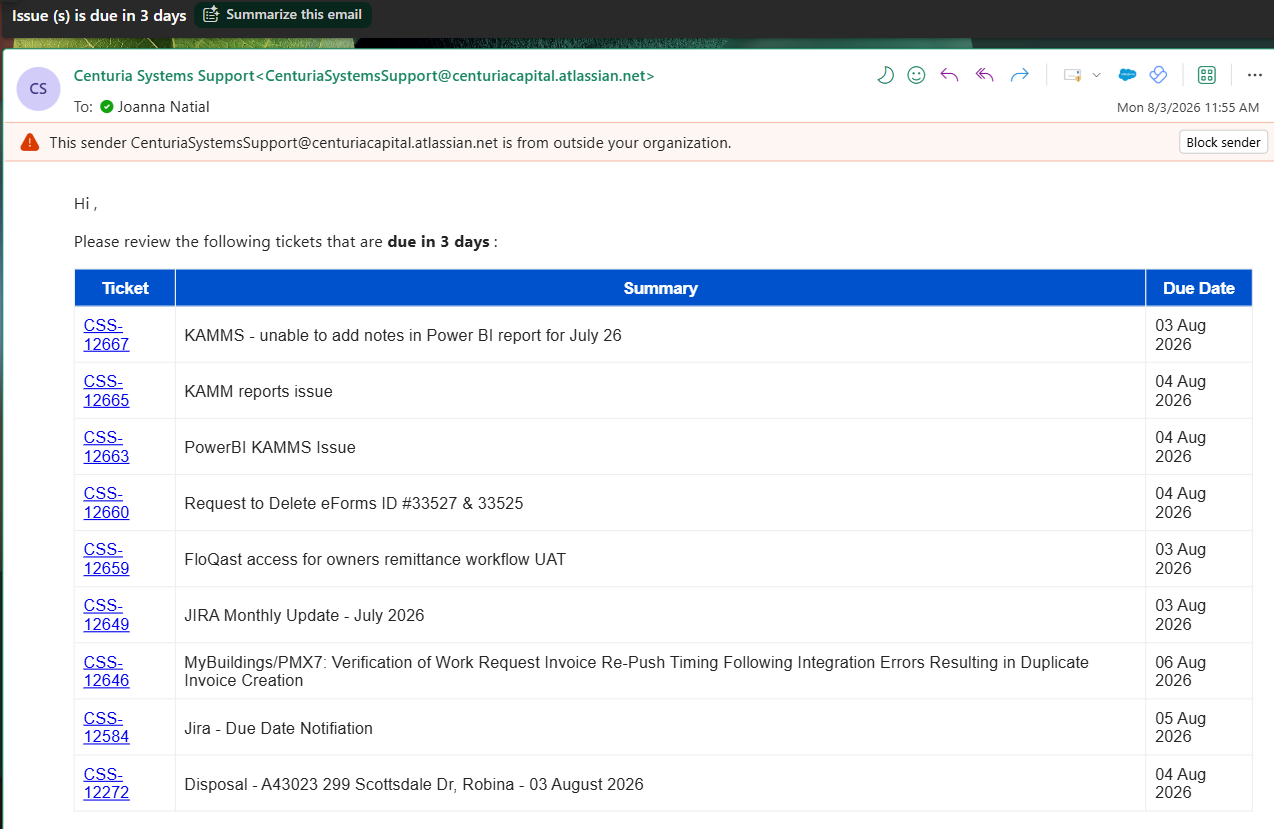Open ticket link CSS-12660
Screen dimensions: 1274x829
point(106,503)
